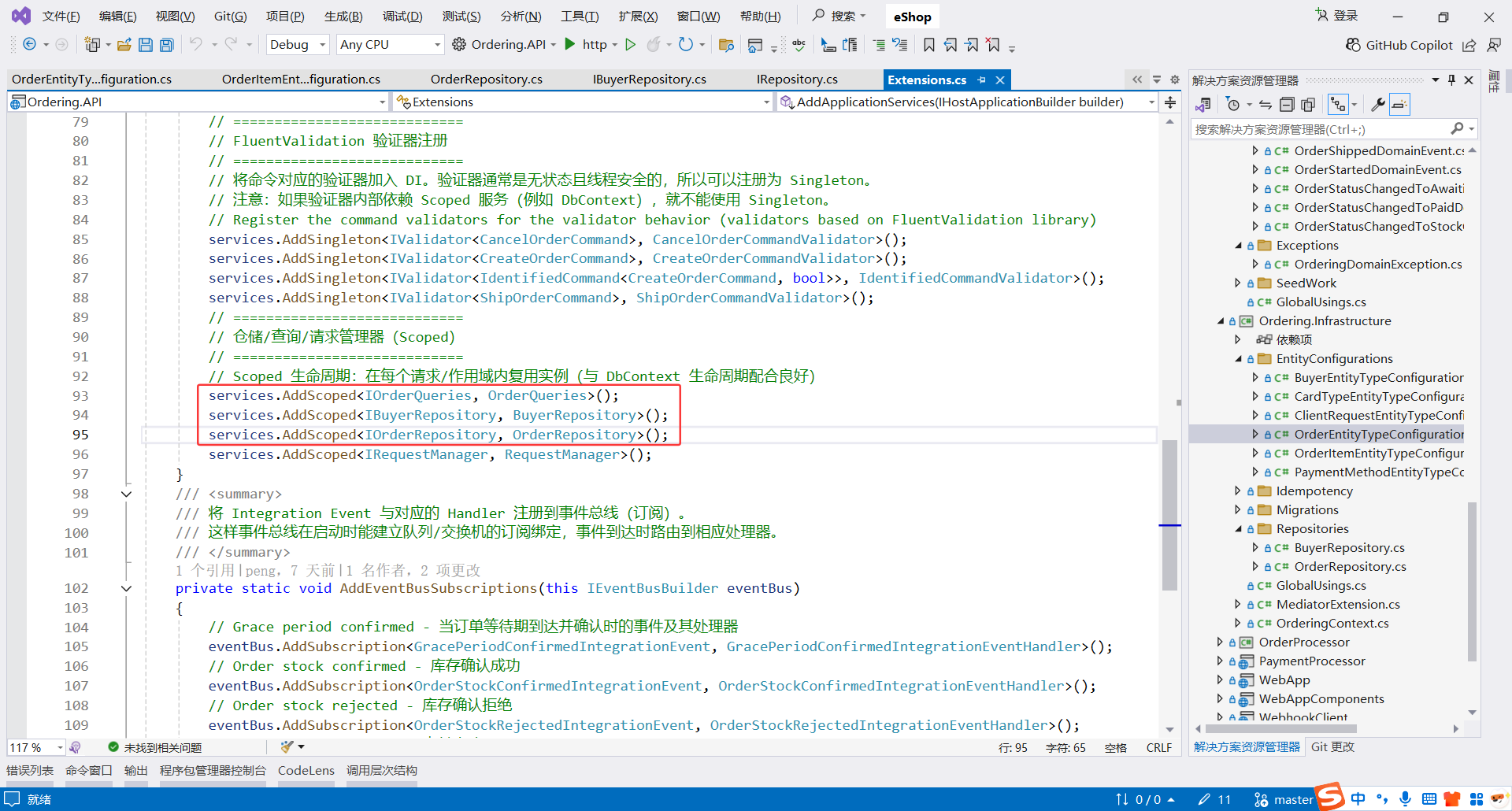
Task: Open the Git menu
Action: (230, 16)
